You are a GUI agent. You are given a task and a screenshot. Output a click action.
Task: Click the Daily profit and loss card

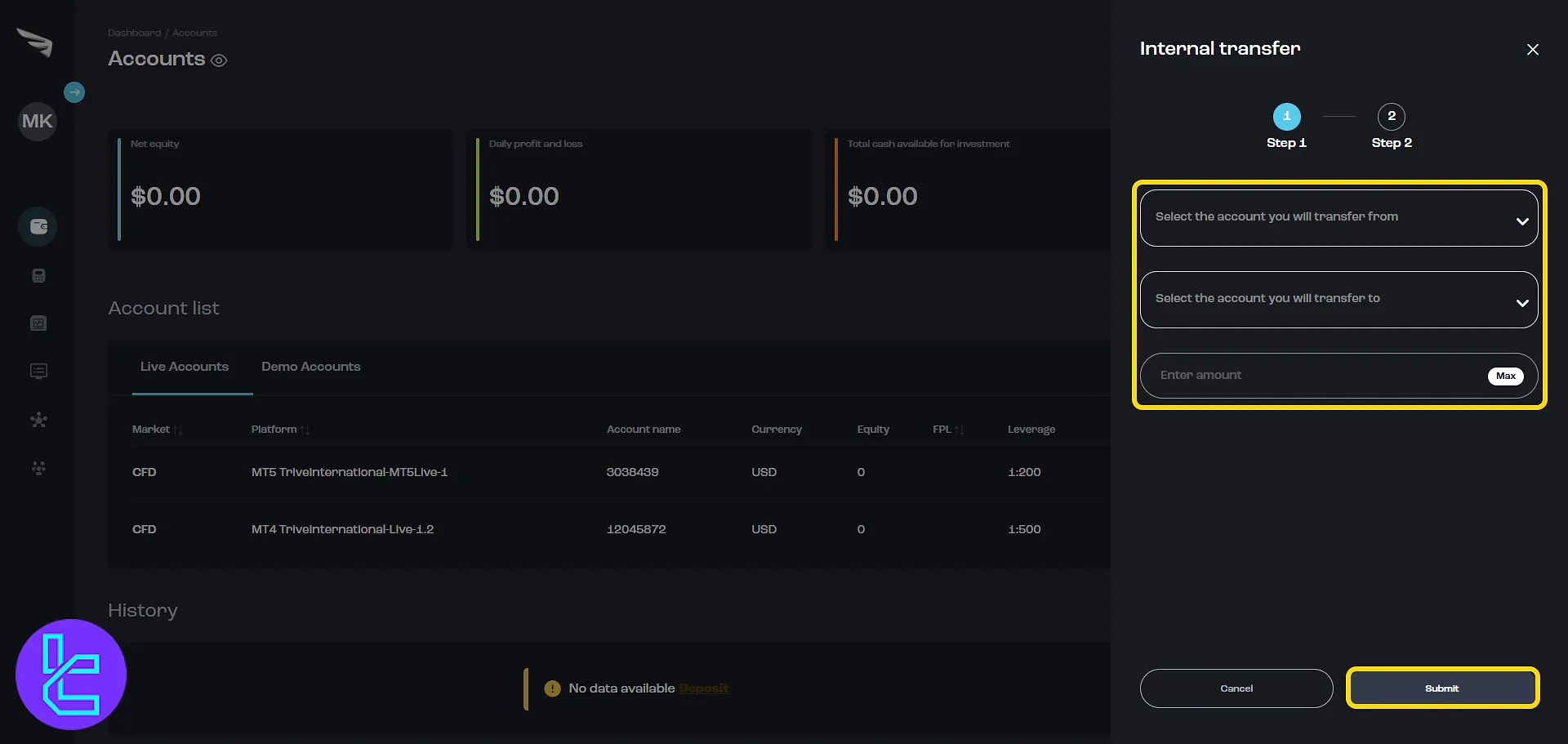pos(639,189)
